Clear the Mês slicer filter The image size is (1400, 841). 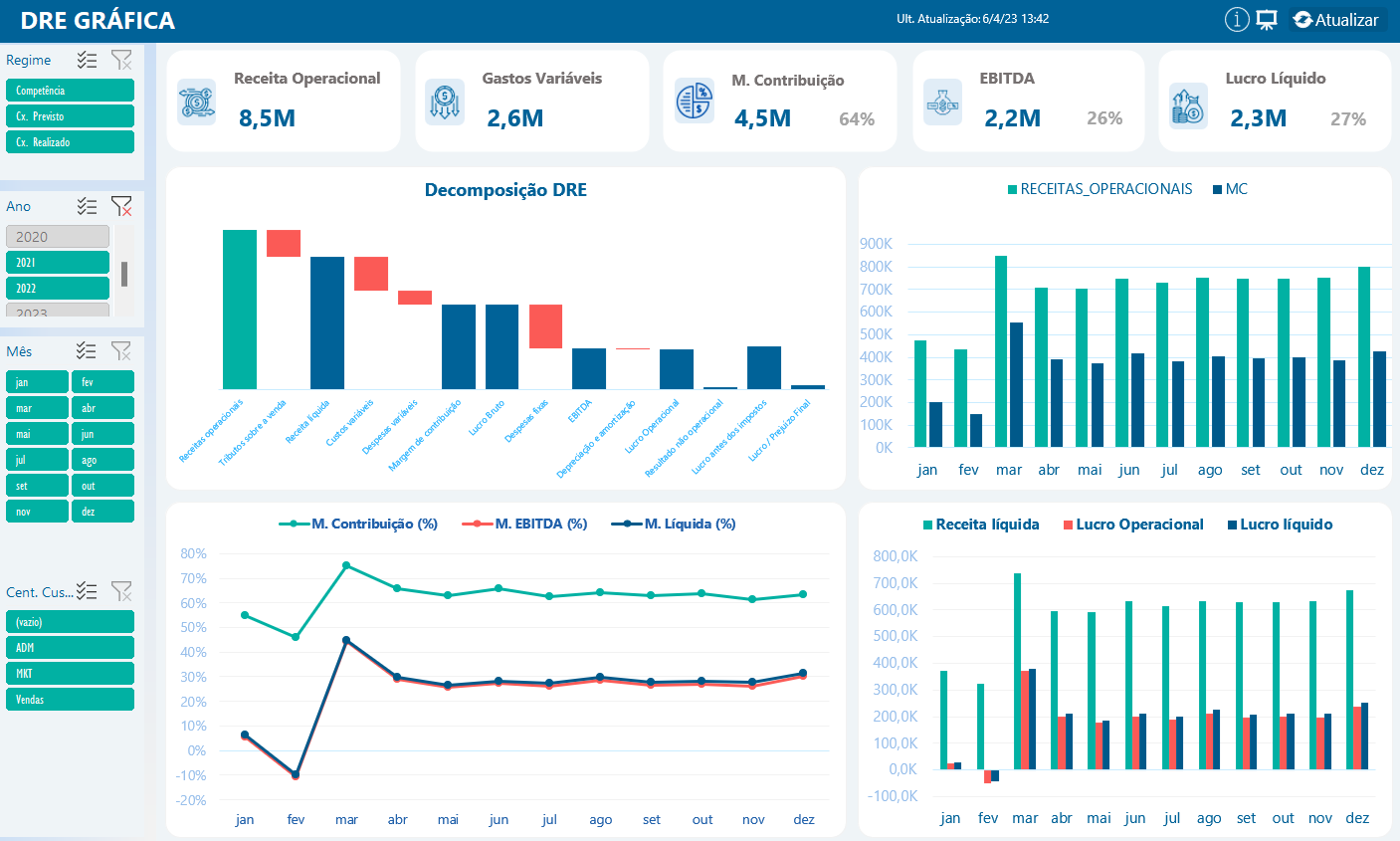pyautogui.click(x=121, y=351)
